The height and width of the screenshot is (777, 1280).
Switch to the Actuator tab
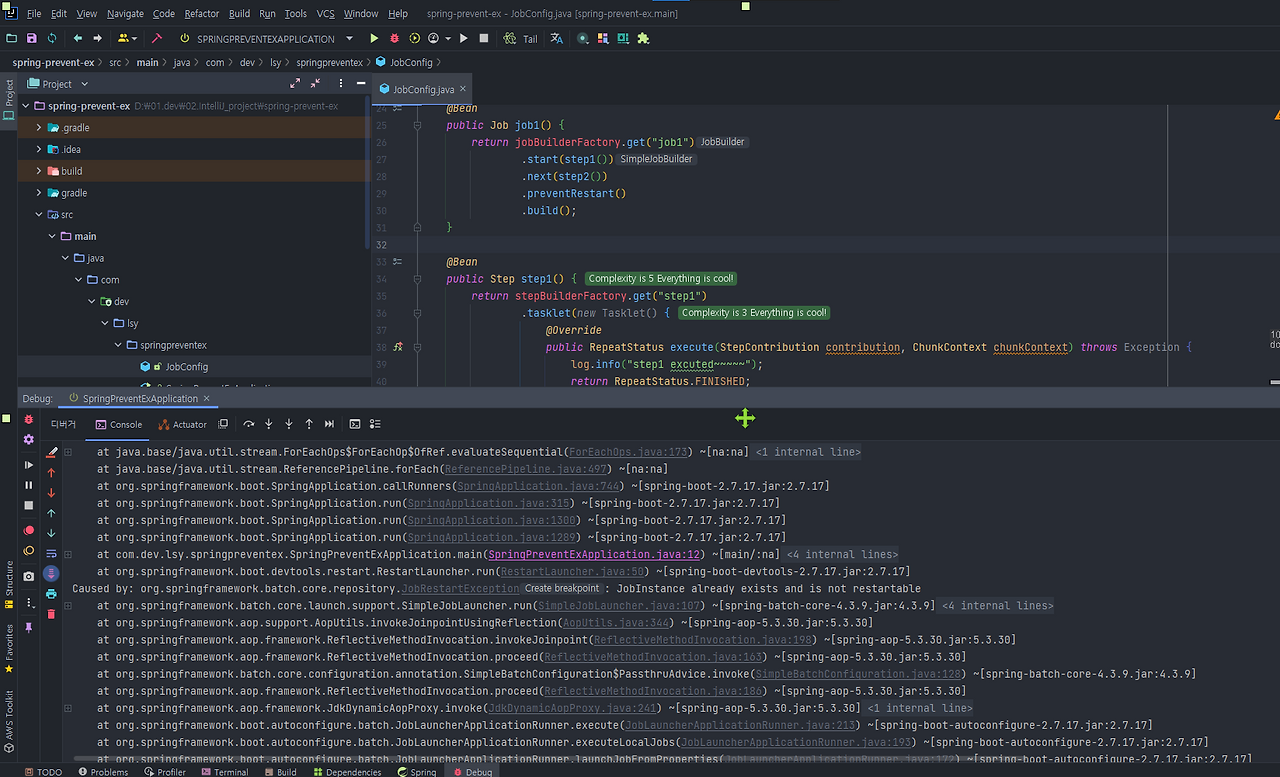tap(183, 424)
